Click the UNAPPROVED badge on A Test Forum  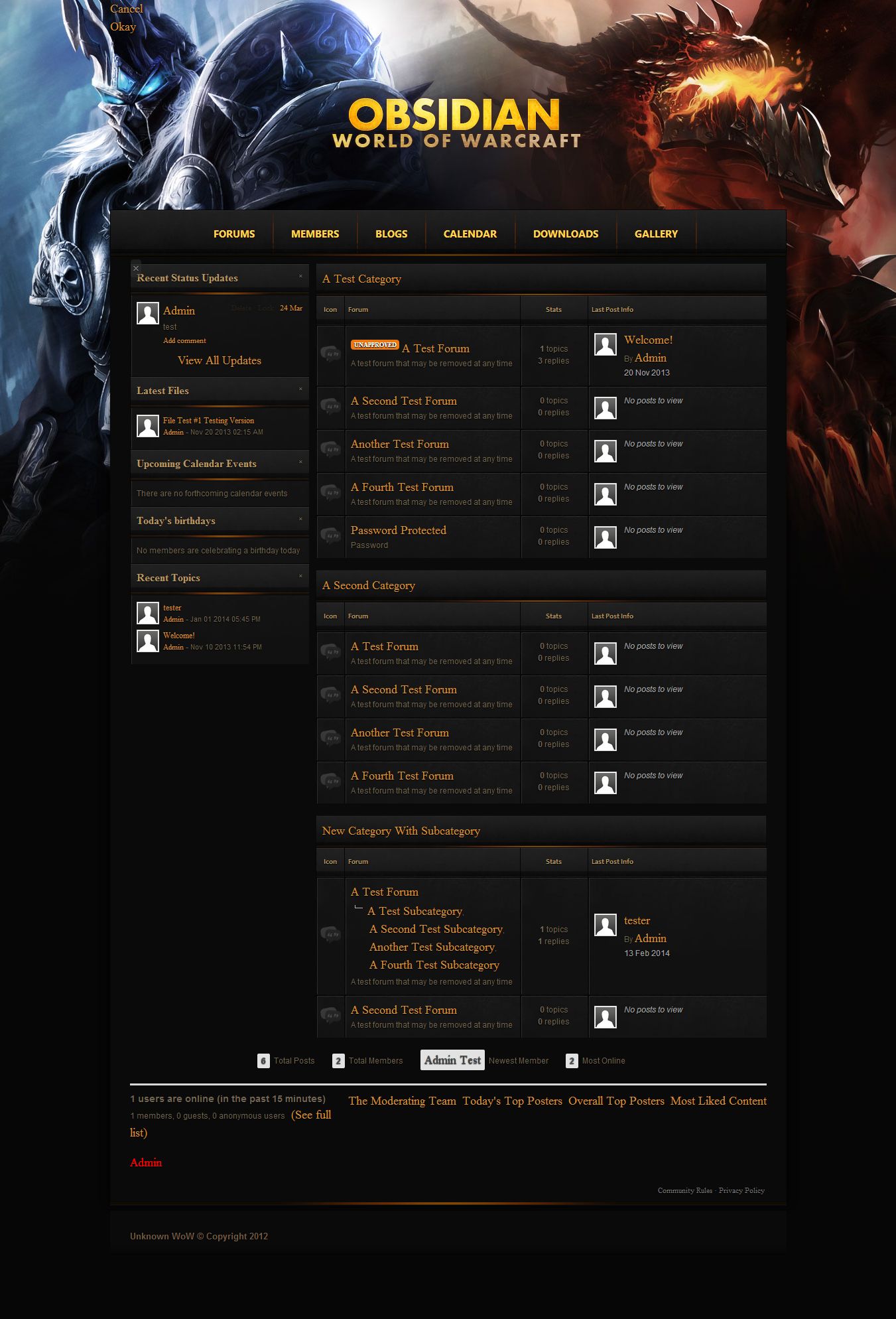pyautogui.click(x=375, y=345)
